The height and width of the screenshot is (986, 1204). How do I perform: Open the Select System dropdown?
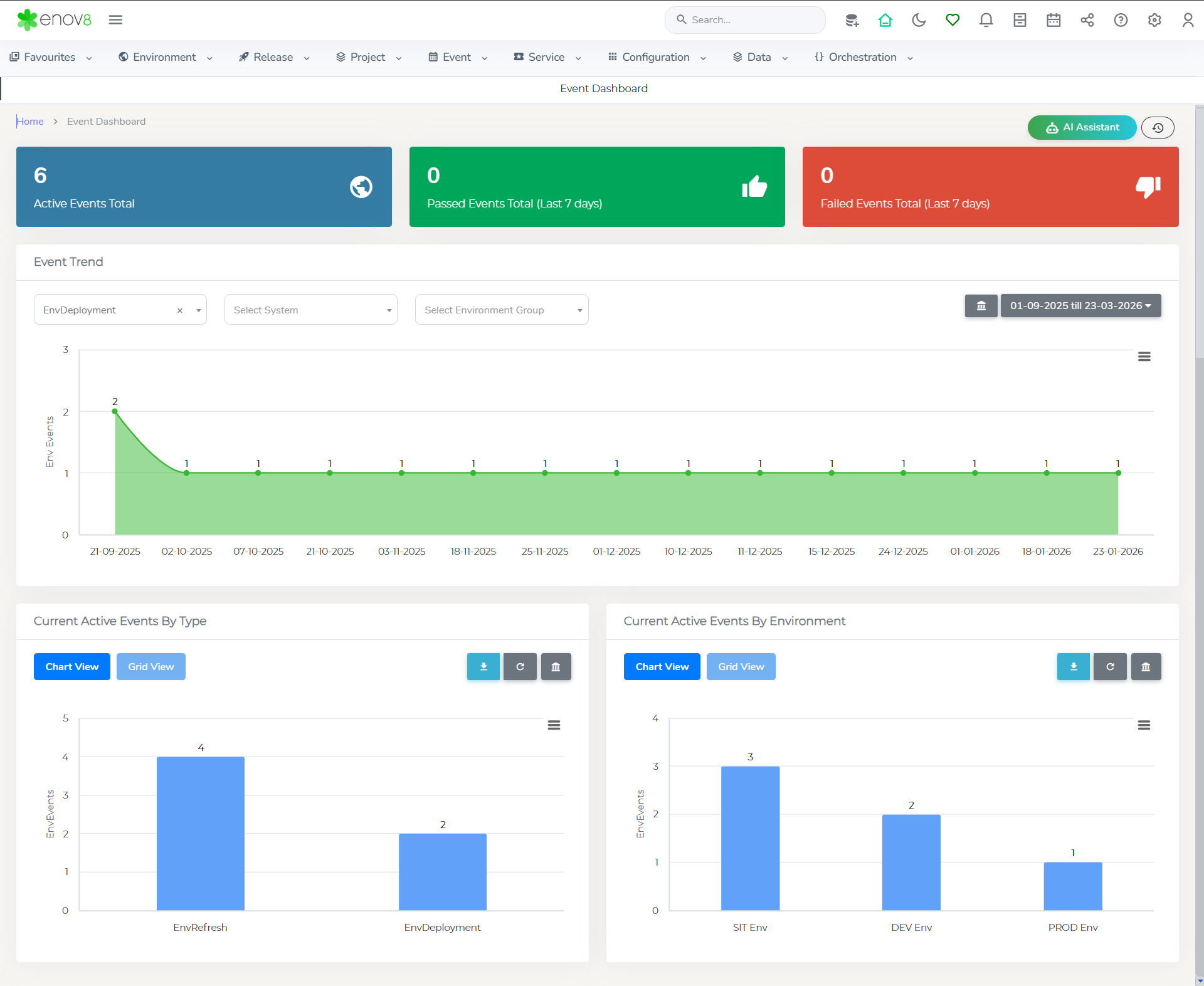click(311, 310)
